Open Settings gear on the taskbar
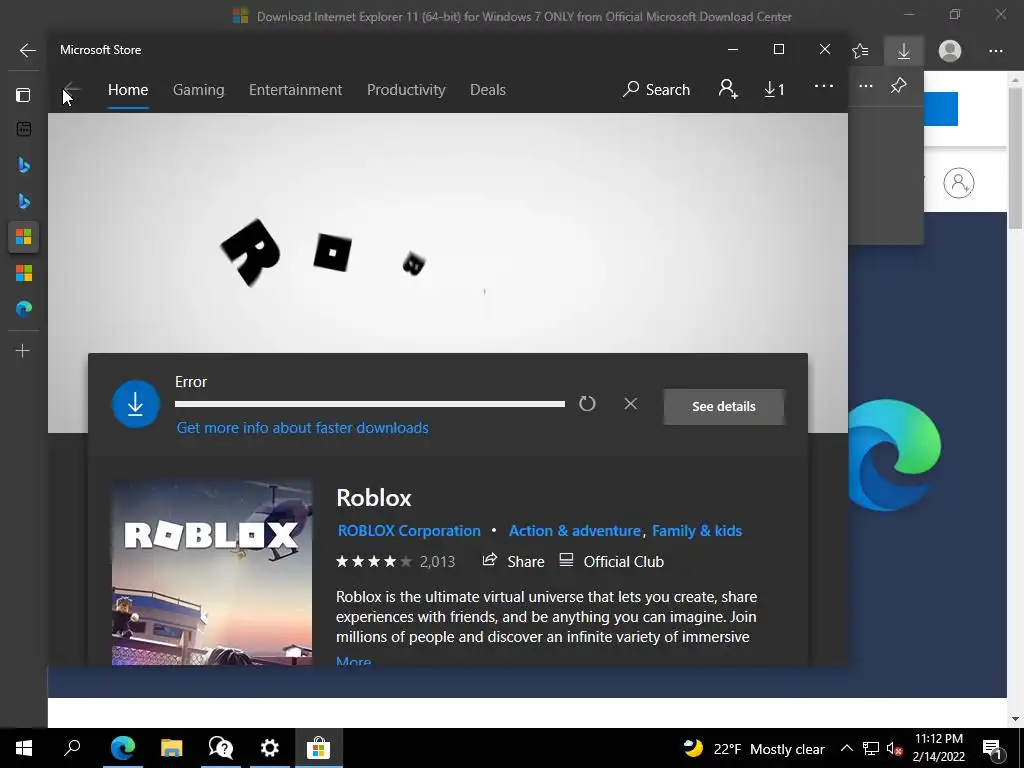The height and width of the screenshot is (768, 1024). (270, 748)
